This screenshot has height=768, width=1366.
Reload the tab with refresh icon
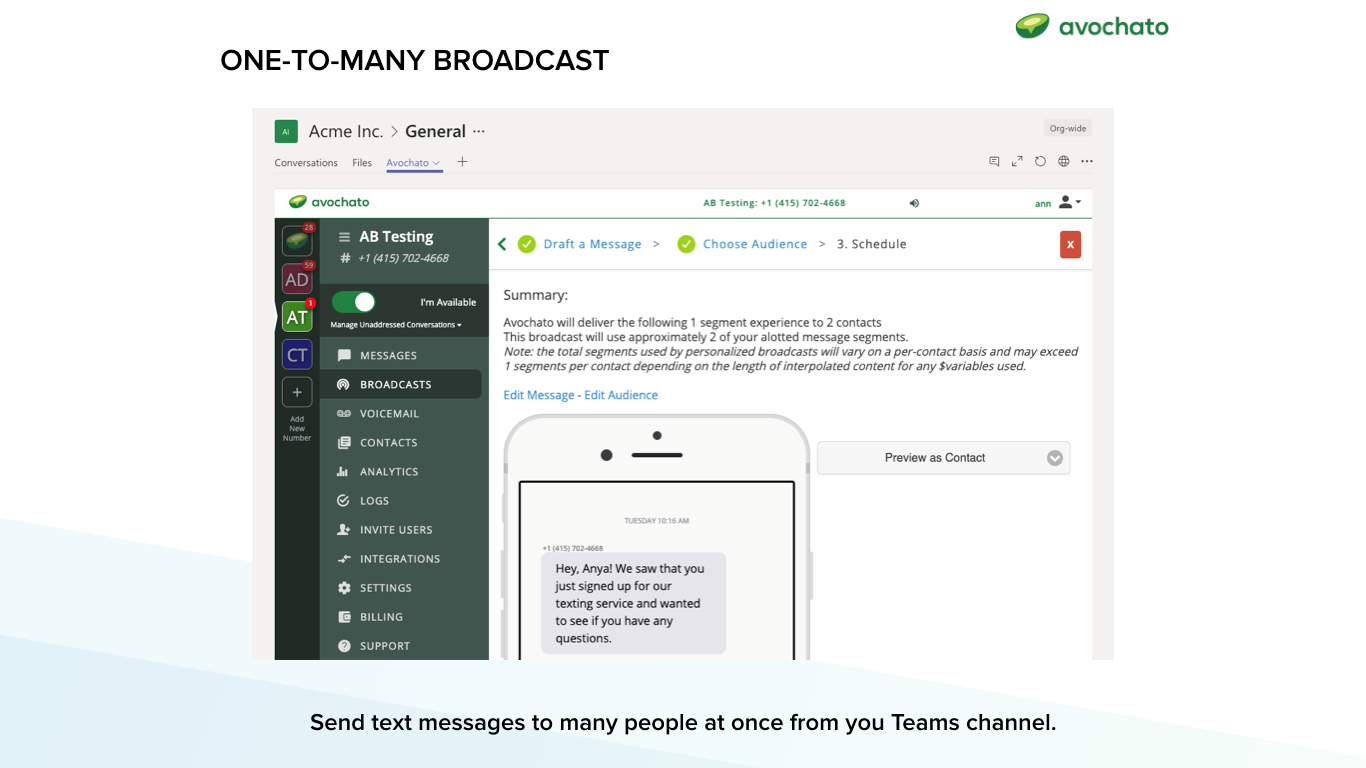click(1040, 161)
